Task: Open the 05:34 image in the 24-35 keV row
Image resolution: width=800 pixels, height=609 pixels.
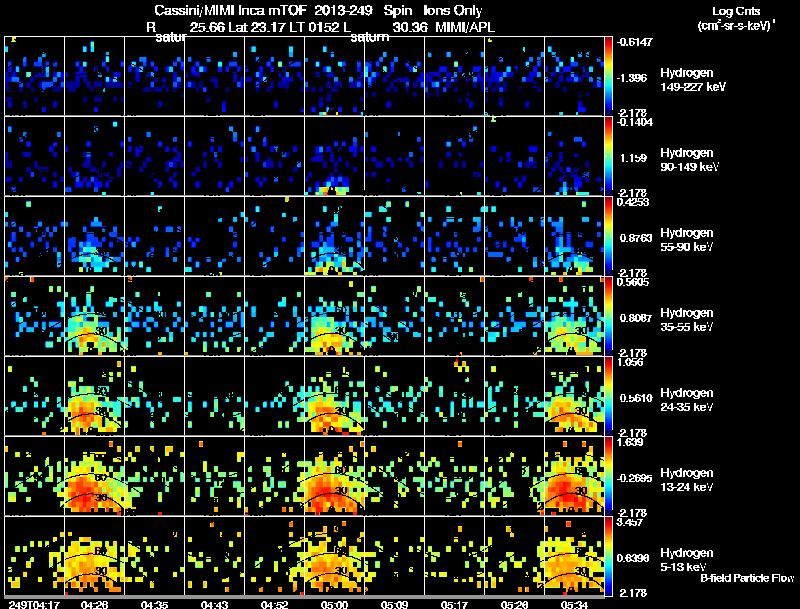Action: [x=574, y=396]
